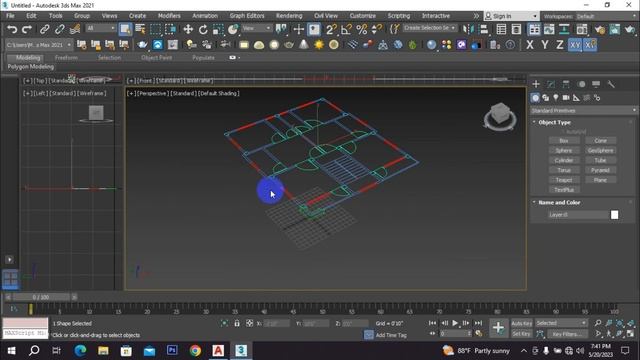Viewport: 640px width, 360px height.
Task: Click the object name input field
Action: coord(578,215)
